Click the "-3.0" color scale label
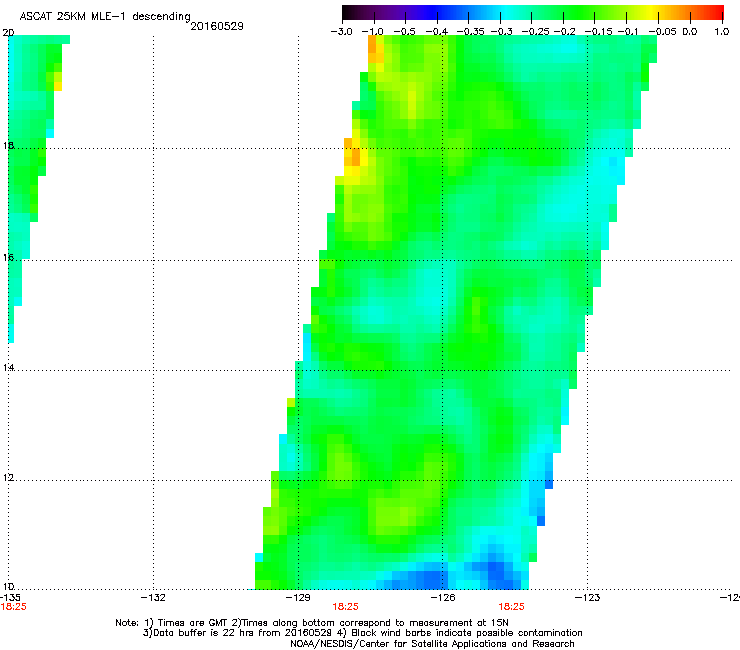Image resolution: width=740 pixels, height=650 pixels. 341,32
